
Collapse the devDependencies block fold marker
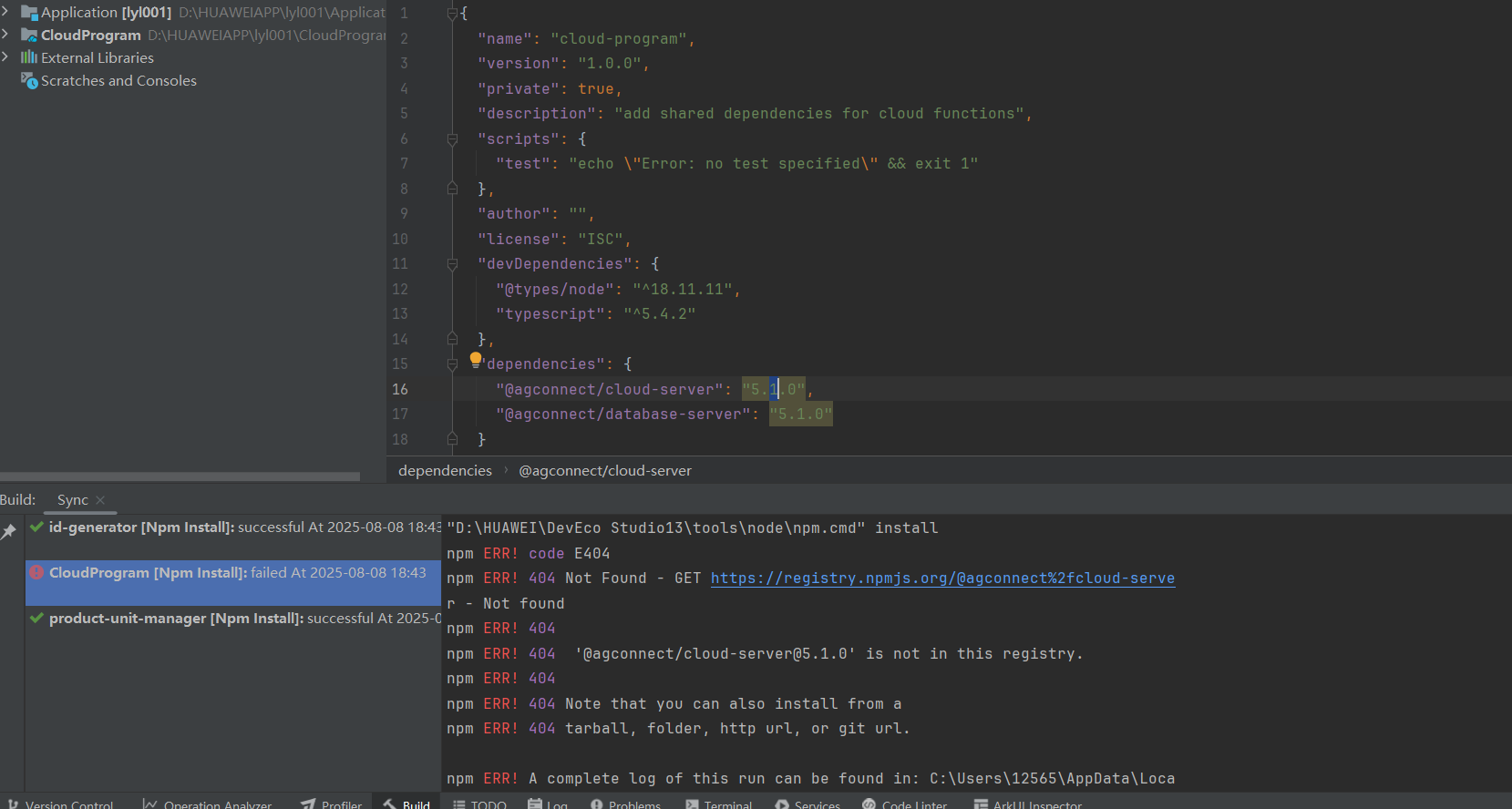point(452,264)
